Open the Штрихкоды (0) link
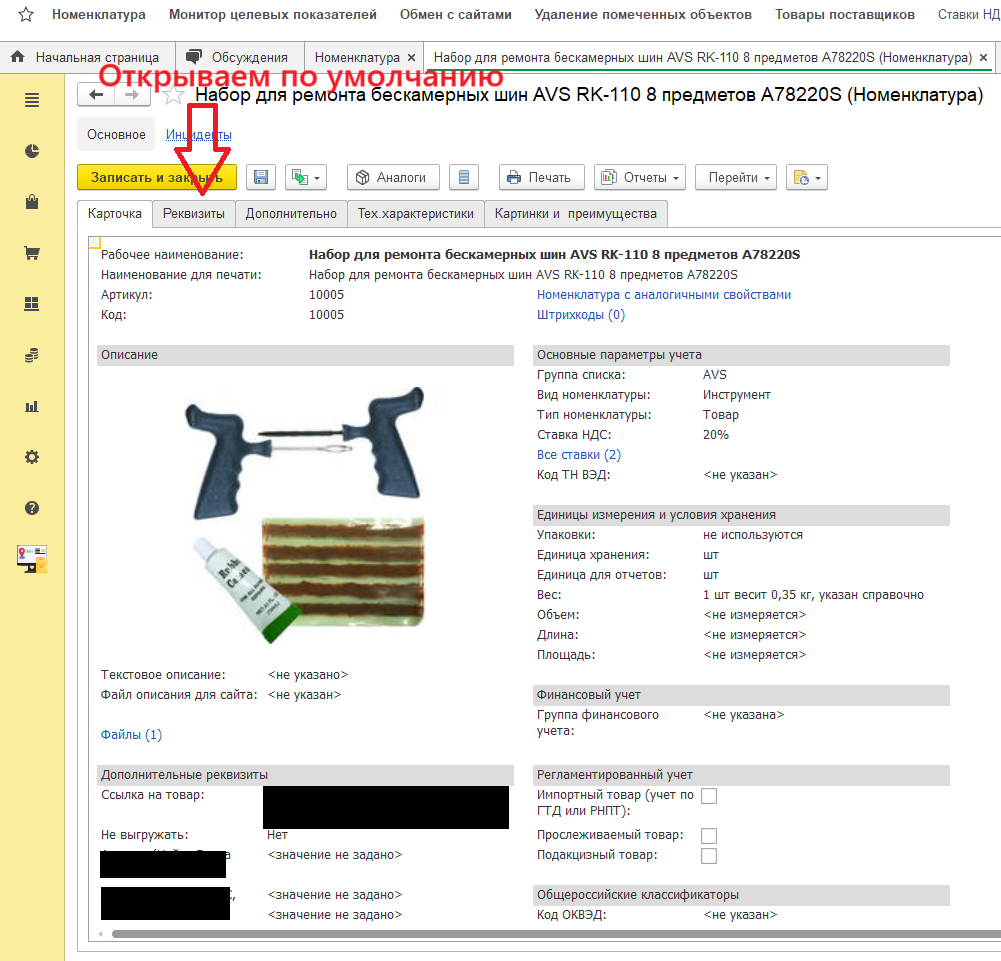 580,315
